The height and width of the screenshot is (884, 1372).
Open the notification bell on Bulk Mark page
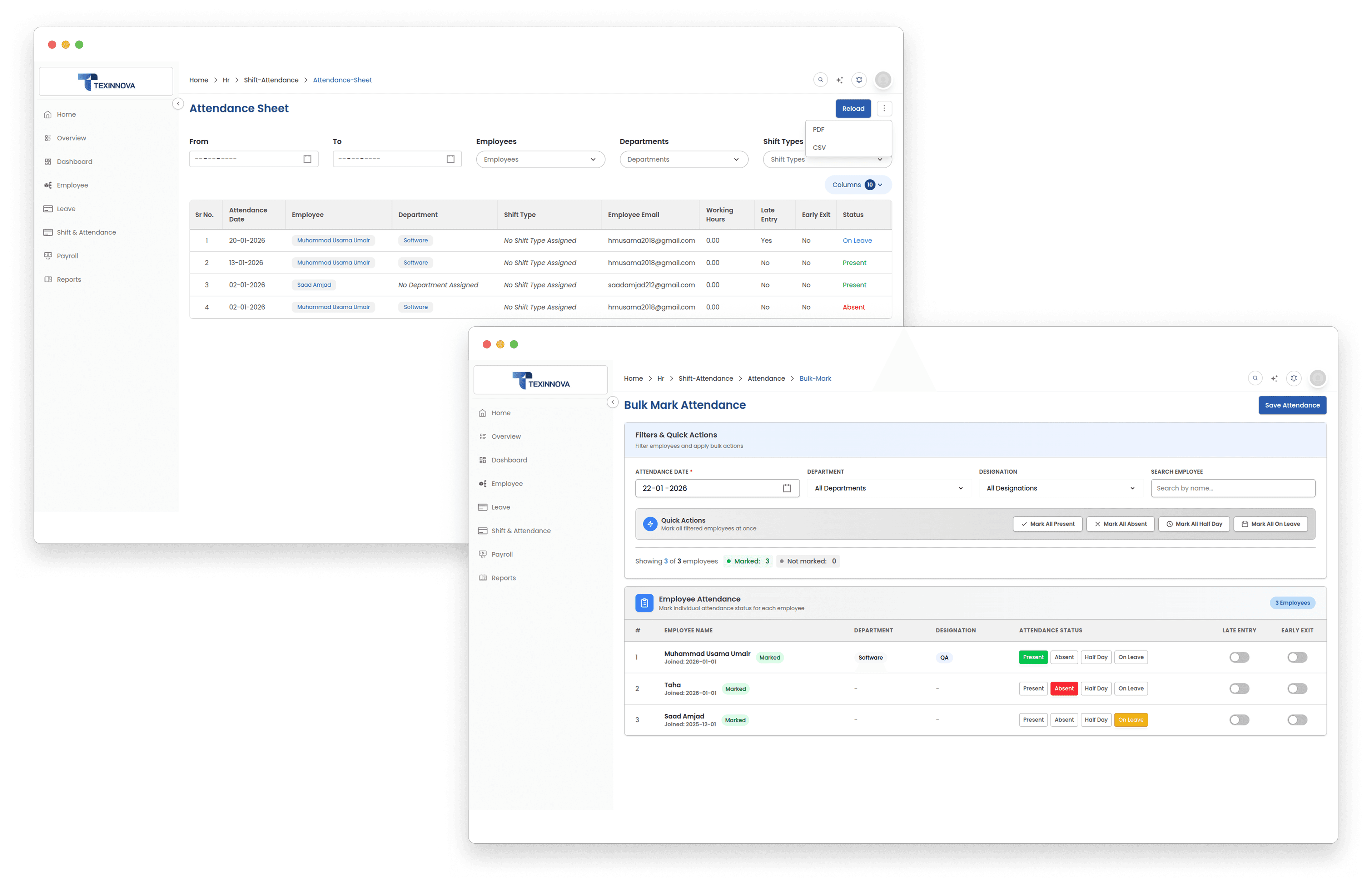pyautogui.click(x=1293, y=378)
